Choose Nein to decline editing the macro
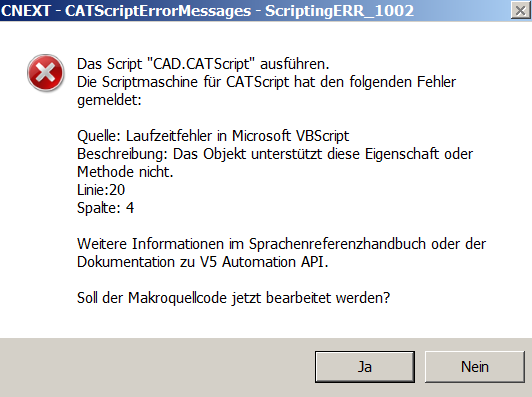The width and height of the screenshot is (532, 397). [475, 367]
